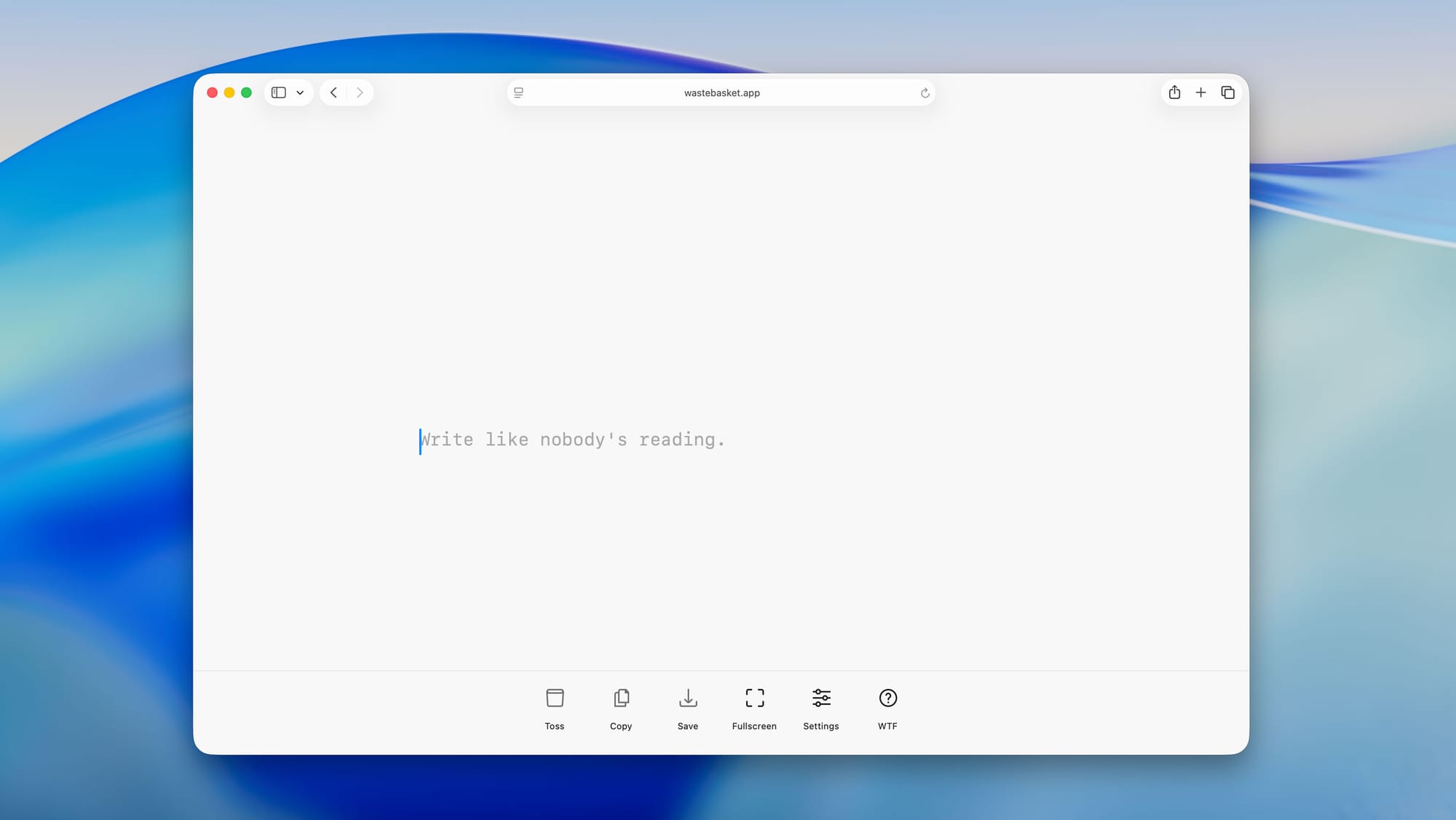The height and width of the screenshot is (820, 1456).
Task: Open a new tab with plus icon
Action: [x=1200, y=92]
